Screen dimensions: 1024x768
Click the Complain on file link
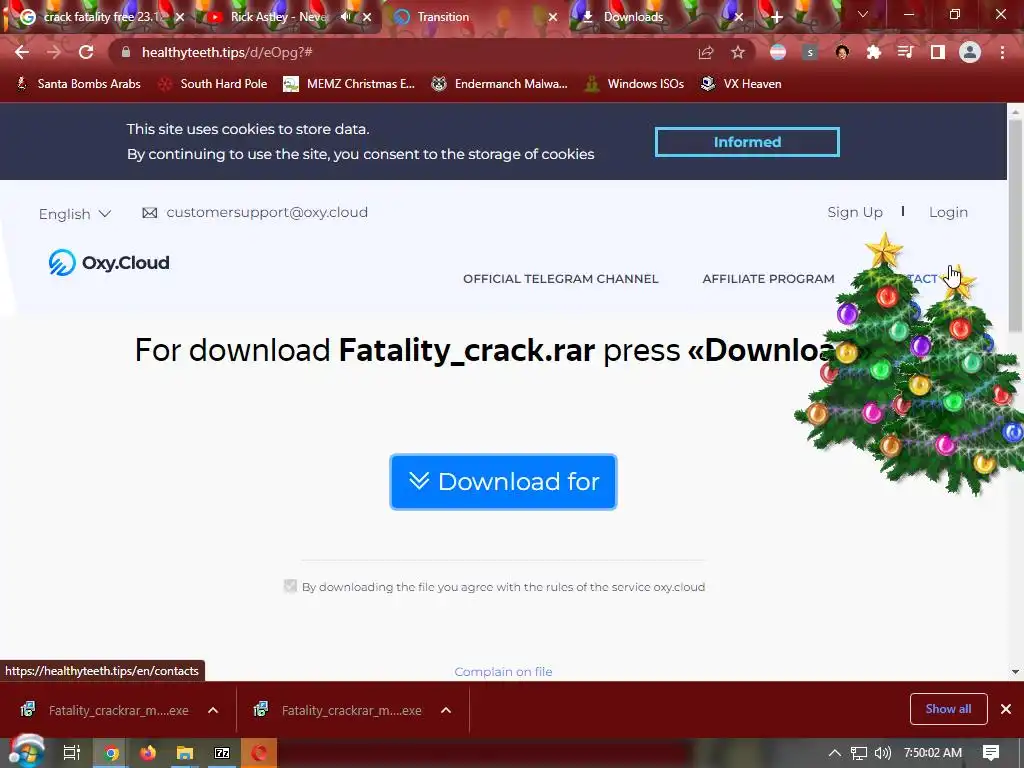503,672
